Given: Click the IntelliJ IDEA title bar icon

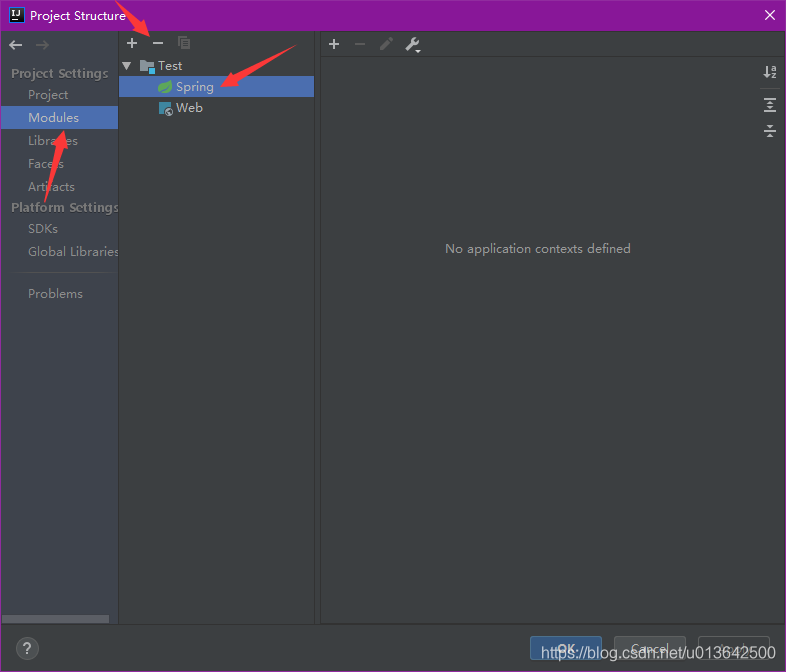Looking at the screenshot, I should [17, 15].
